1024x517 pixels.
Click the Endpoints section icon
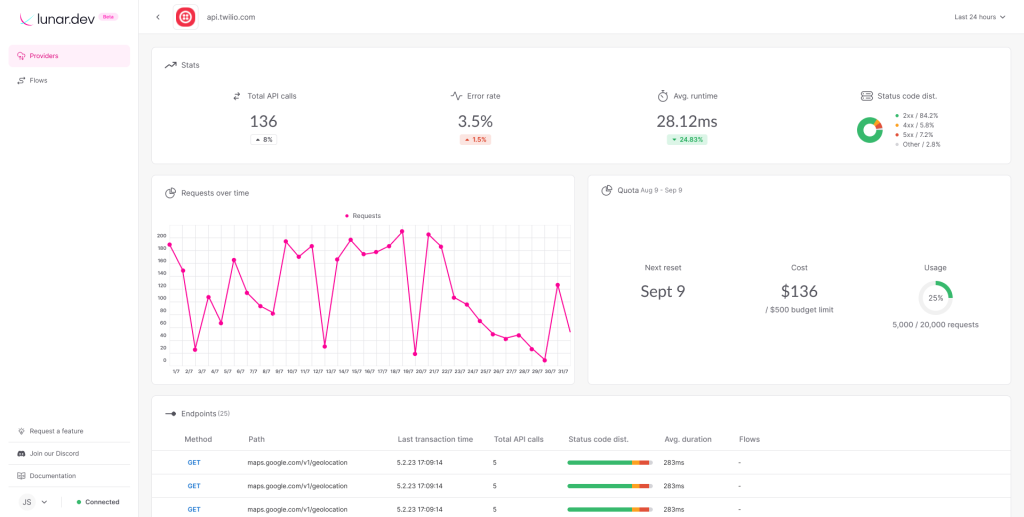[x=171, y=413]
